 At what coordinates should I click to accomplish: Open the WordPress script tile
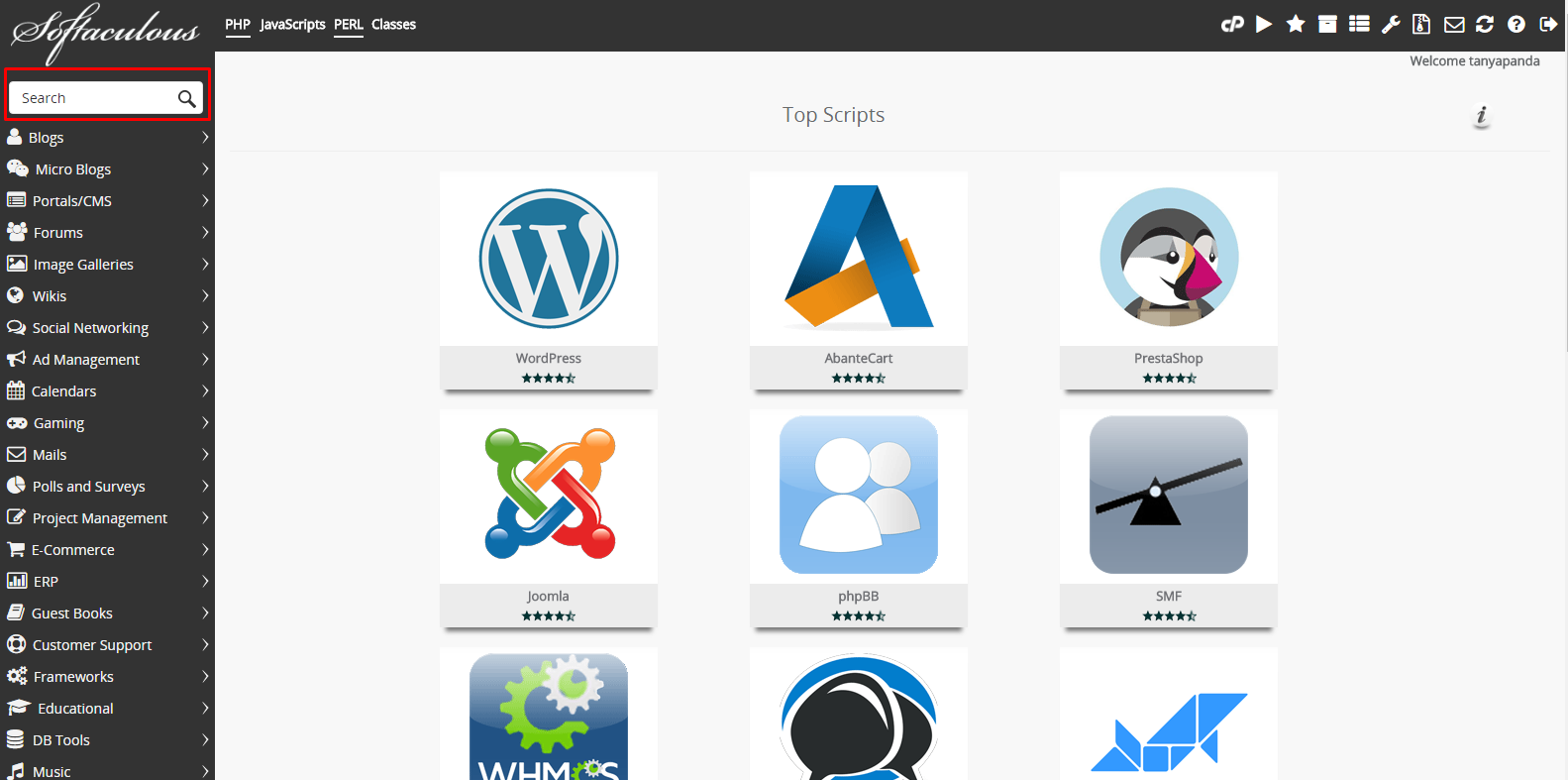pyautogui.click(x=549, y=261)
